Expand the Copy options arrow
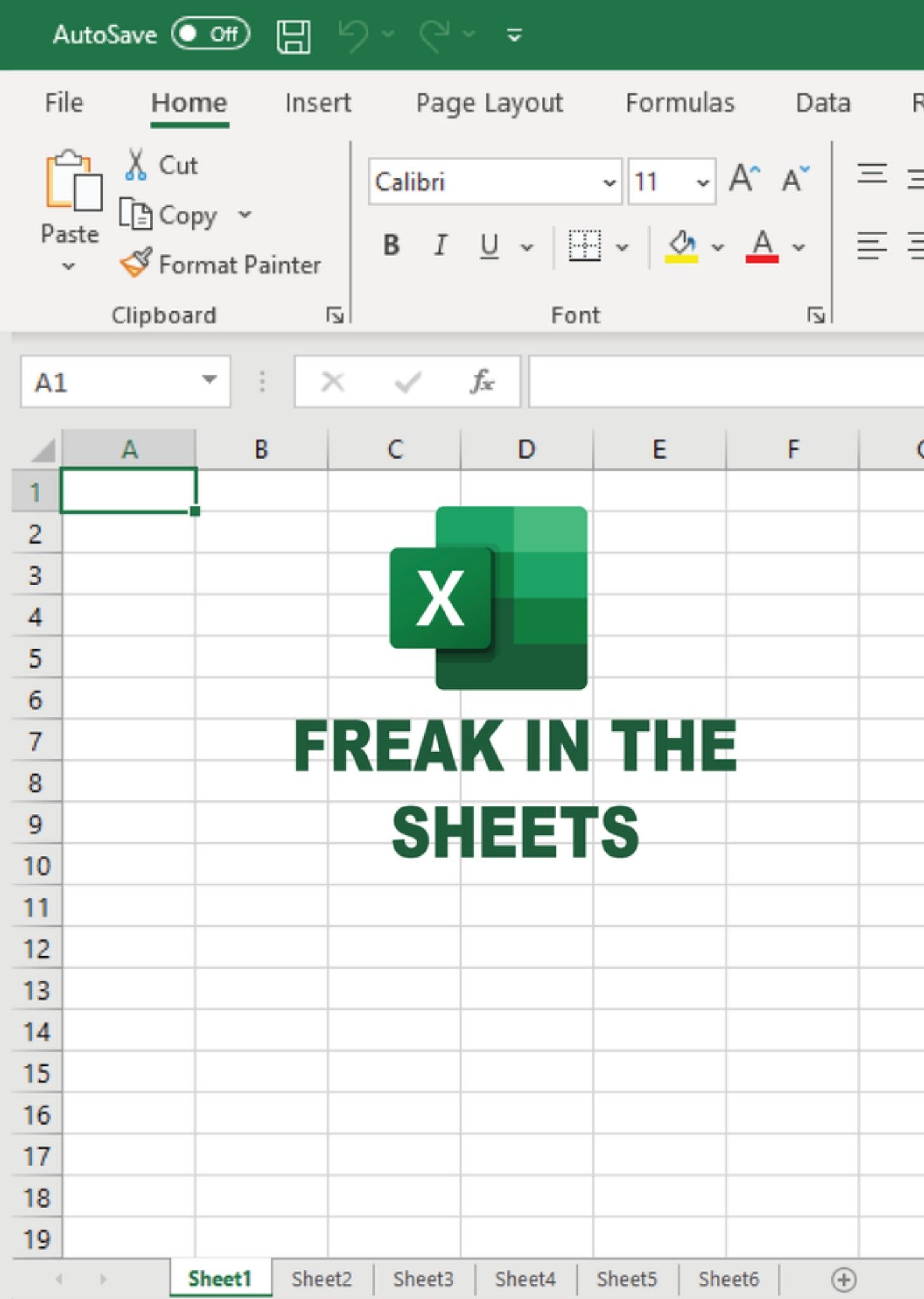924x1299 pixels. 245,214
